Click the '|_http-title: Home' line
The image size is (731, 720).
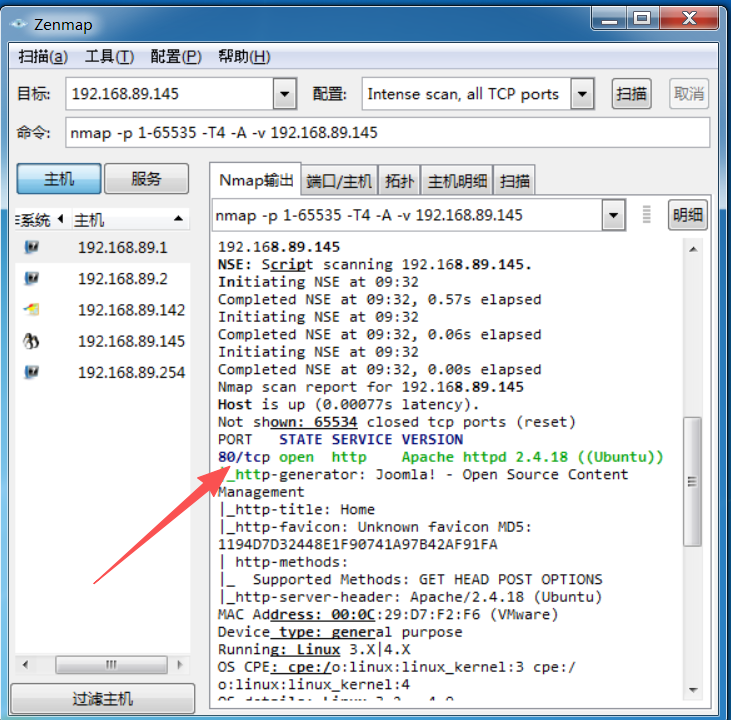(x=297, y=509)
